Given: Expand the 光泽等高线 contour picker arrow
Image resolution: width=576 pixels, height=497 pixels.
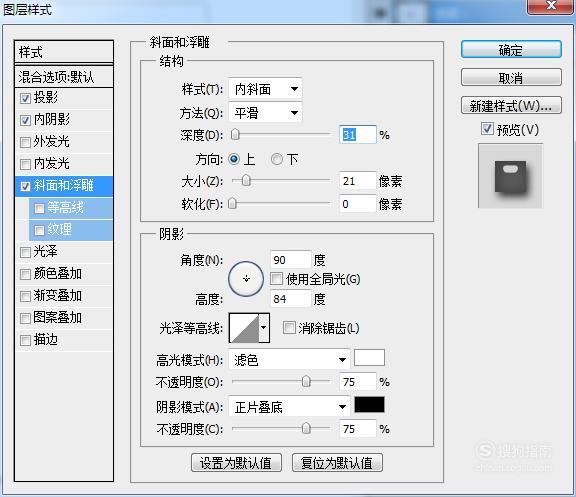Looking at the screenshot, I should coord(264,328).
